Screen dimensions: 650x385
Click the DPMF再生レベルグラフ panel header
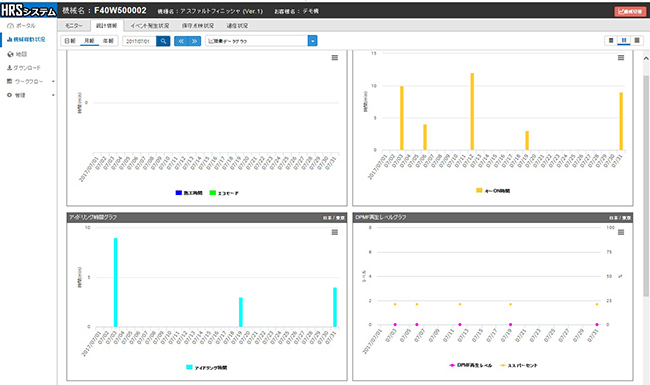[492, 217]
